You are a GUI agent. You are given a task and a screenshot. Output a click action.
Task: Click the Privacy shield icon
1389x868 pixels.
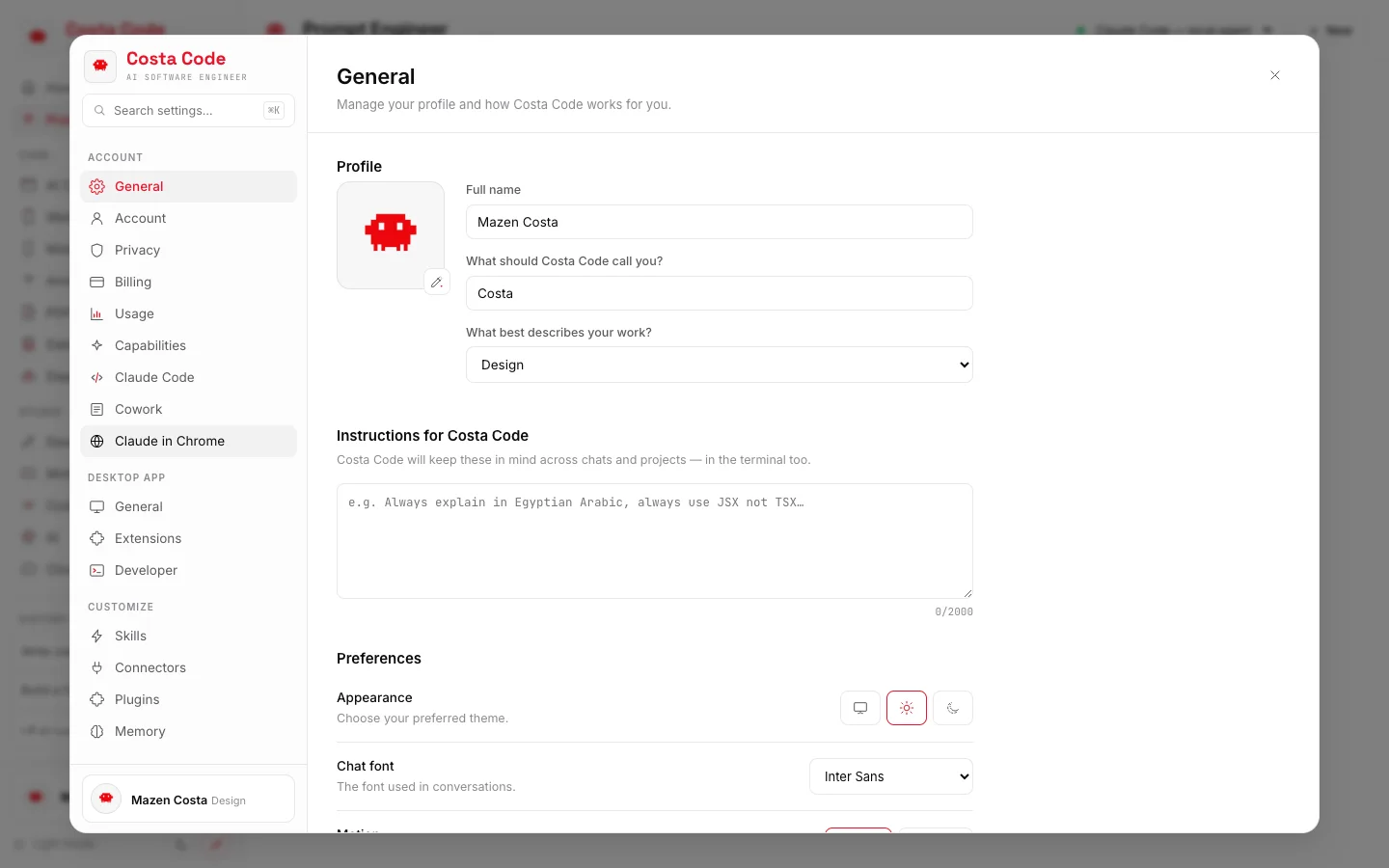96,250
